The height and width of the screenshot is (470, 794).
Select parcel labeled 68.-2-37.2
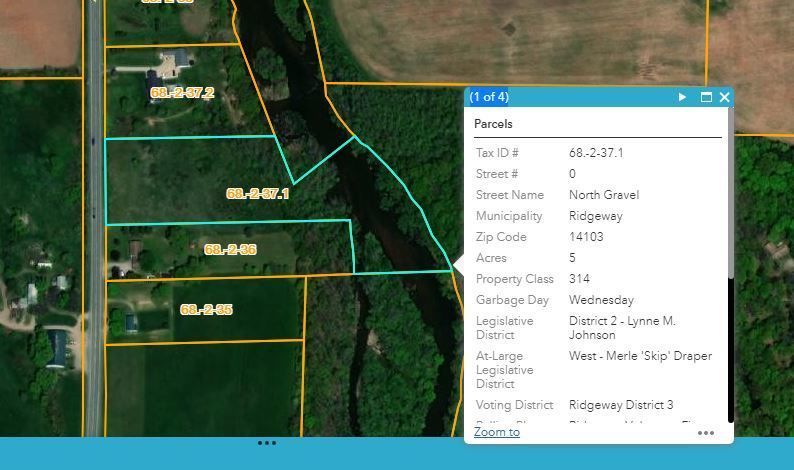click(x=182, y=93)
